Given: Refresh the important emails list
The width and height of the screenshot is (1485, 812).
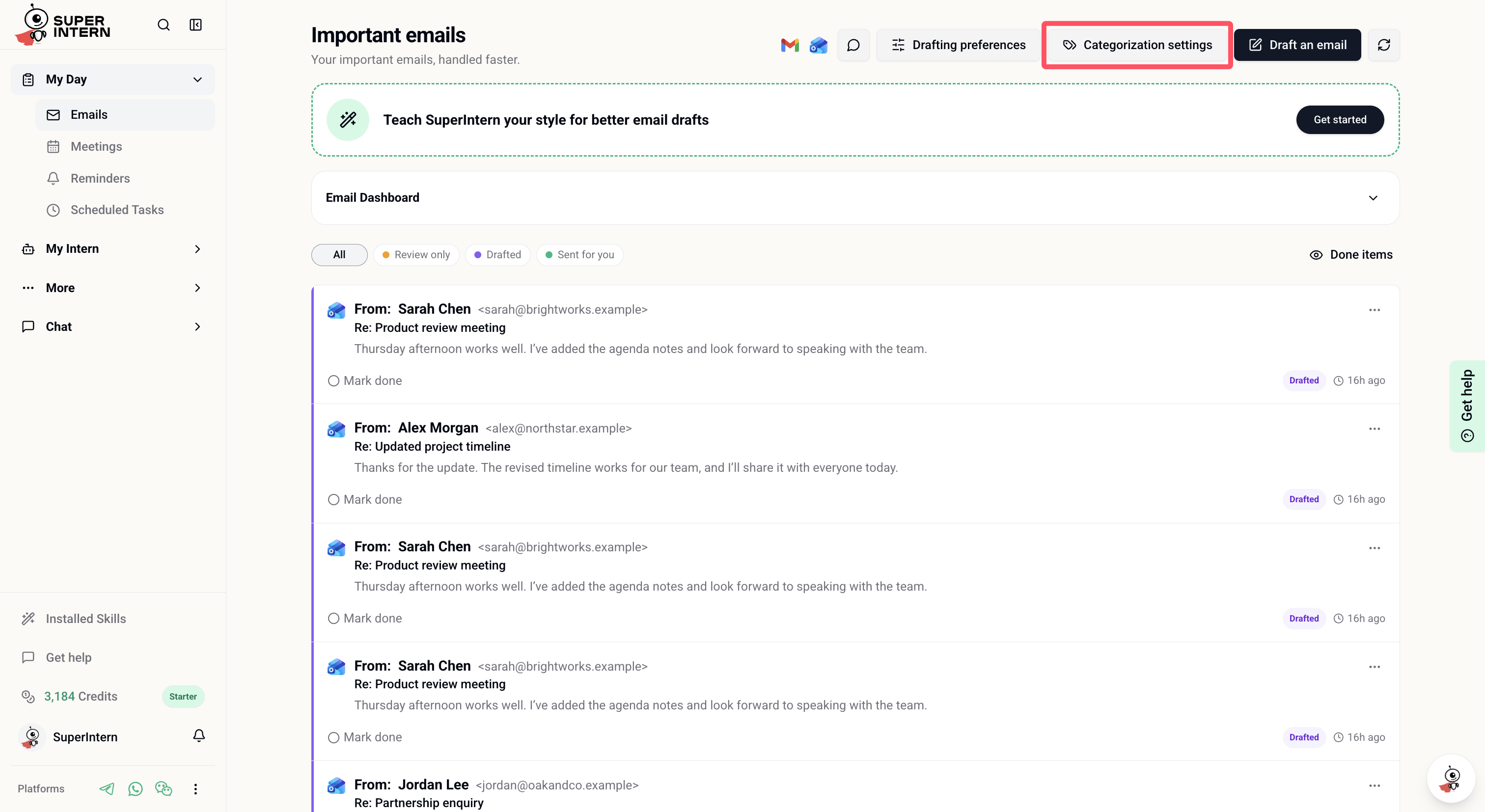Looking at the screenshot, I should [x=1383, y=45].
